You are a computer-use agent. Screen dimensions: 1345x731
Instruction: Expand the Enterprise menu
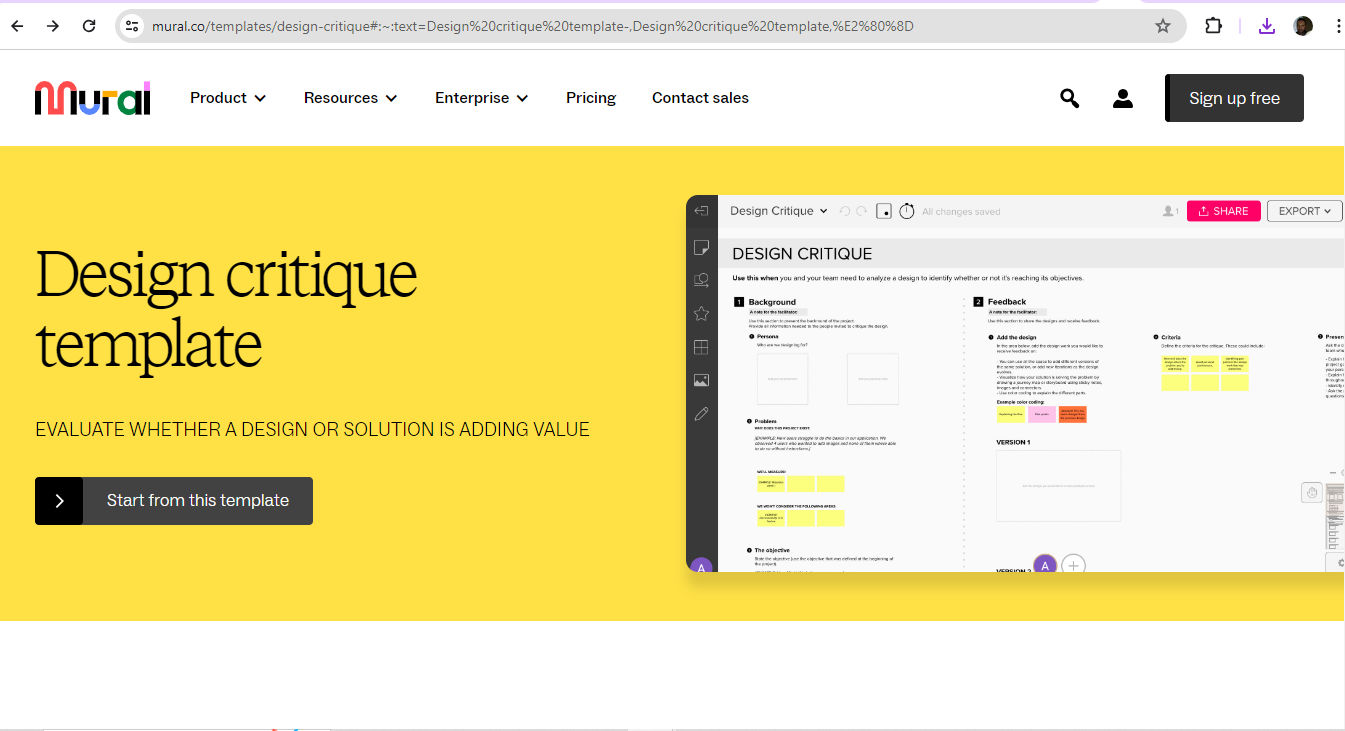482,98
